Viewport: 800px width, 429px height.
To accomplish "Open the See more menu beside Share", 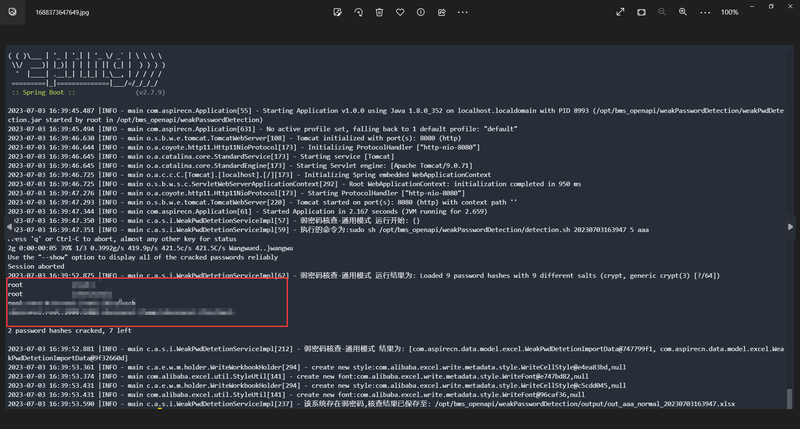I will pyautogui.click(x=462, y=12).
